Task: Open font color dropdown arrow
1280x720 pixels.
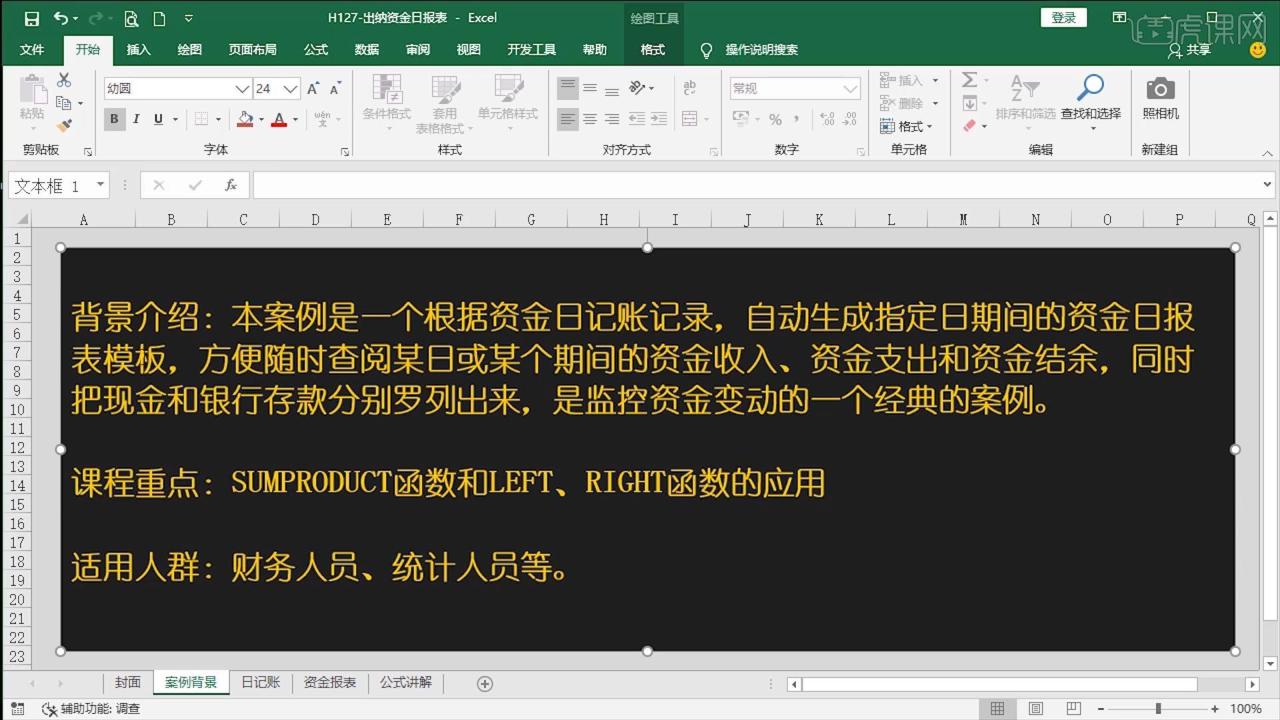Action: [295, 119]
